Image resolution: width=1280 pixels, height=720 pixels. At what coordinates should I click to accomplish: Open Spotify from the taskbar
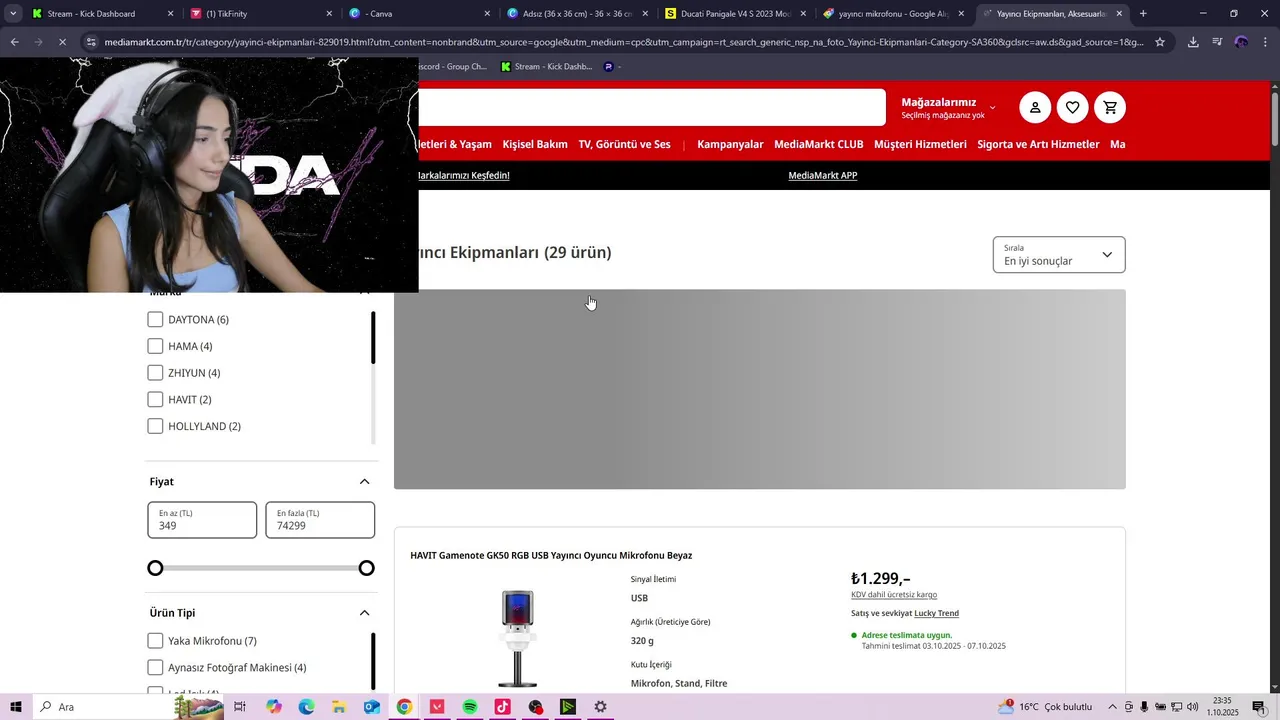coord(470,707)
